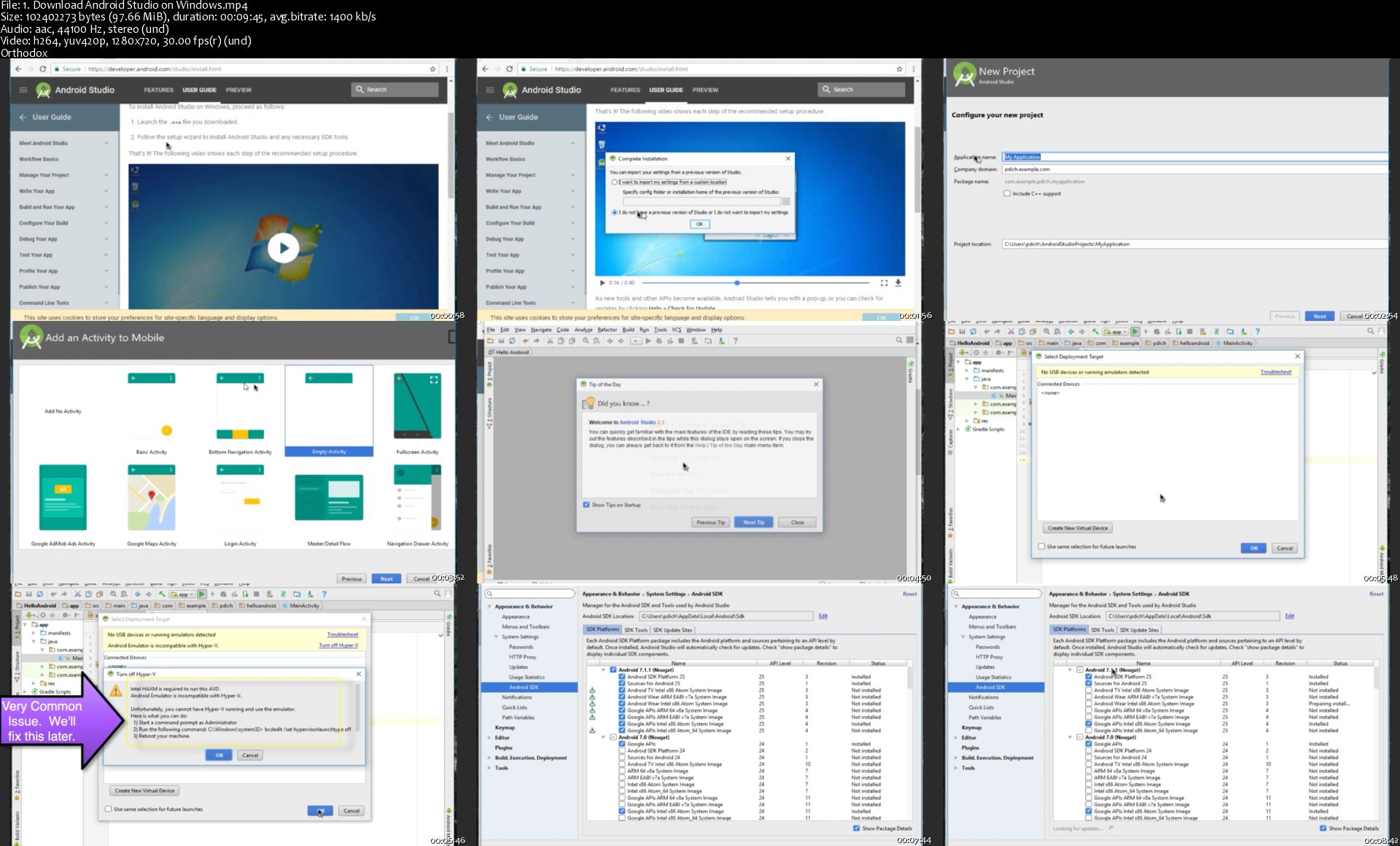The height and width of the screenshot is (846, 1400).
Task: Open the File menu in Hello Android window
Action: pyautogui.click(x=491, y=330)
